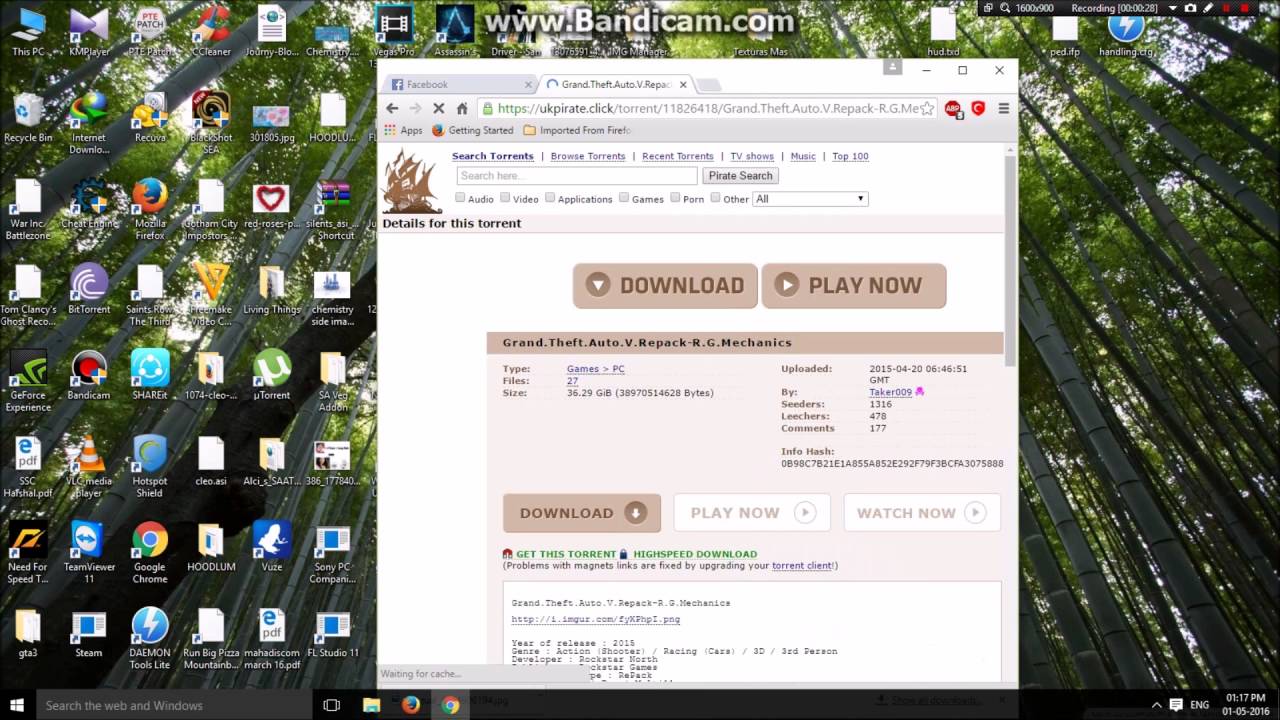Open Chrome's hamburger menu

(1004, 108)
